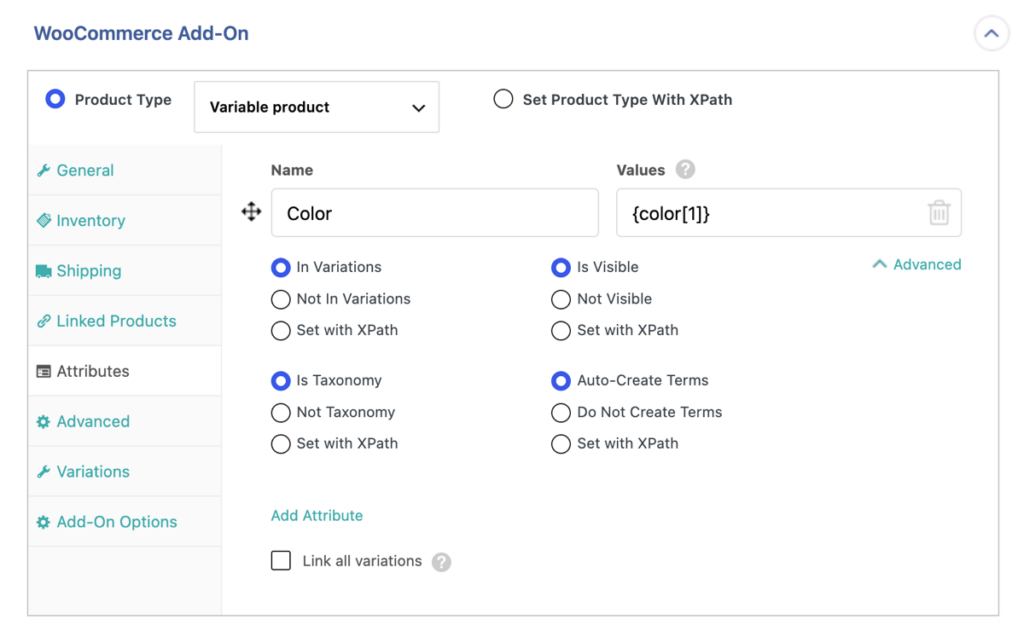Select Auto-Create Terms option
Screen dimensions: 1024x631
pos(561,381)
